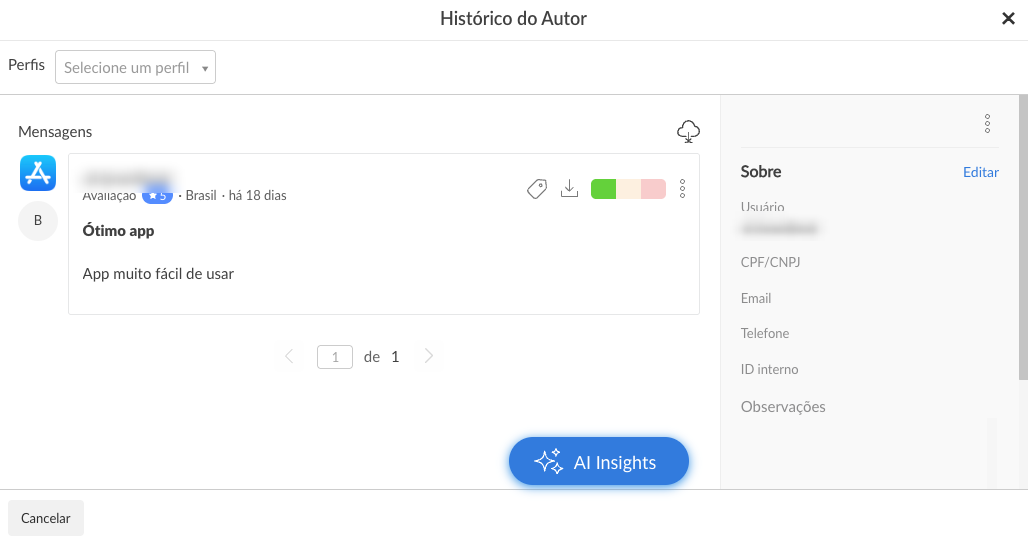Screen dimensions: 1028x543
Task: Click the text App muito fácil de usar
Action: pyautogui.click(x=158, y=274)
